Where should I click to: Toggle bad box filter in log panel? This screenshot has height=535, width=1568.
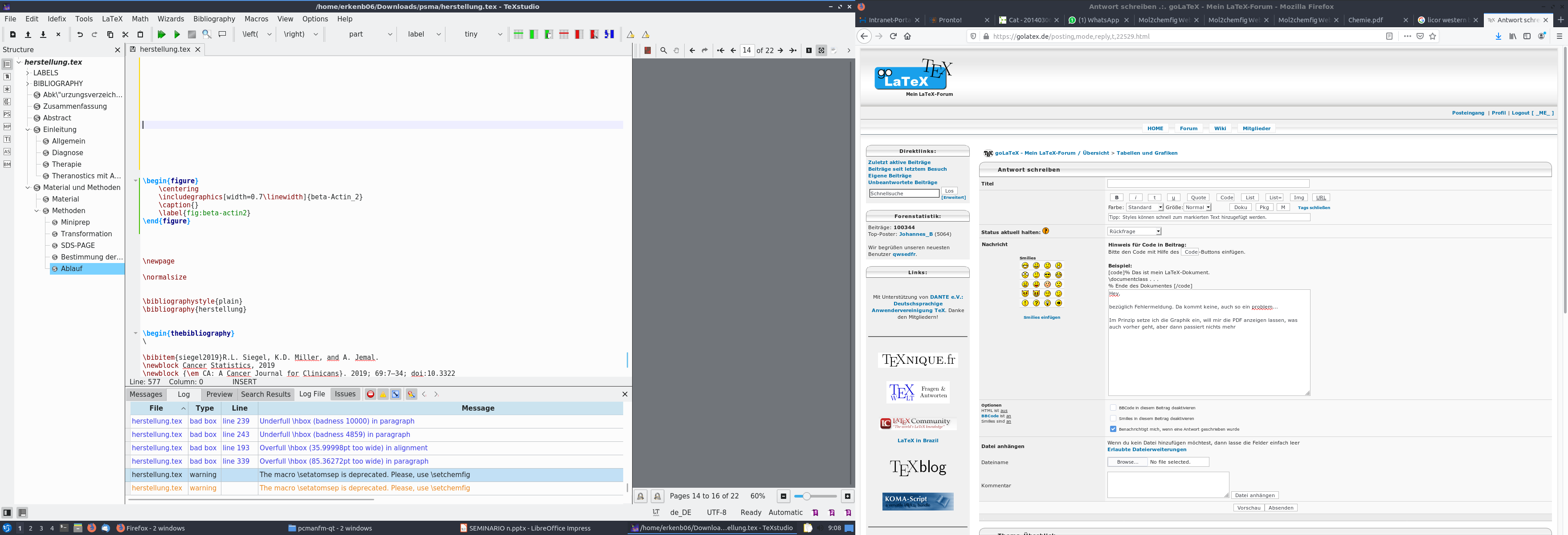tap(396, 394)
